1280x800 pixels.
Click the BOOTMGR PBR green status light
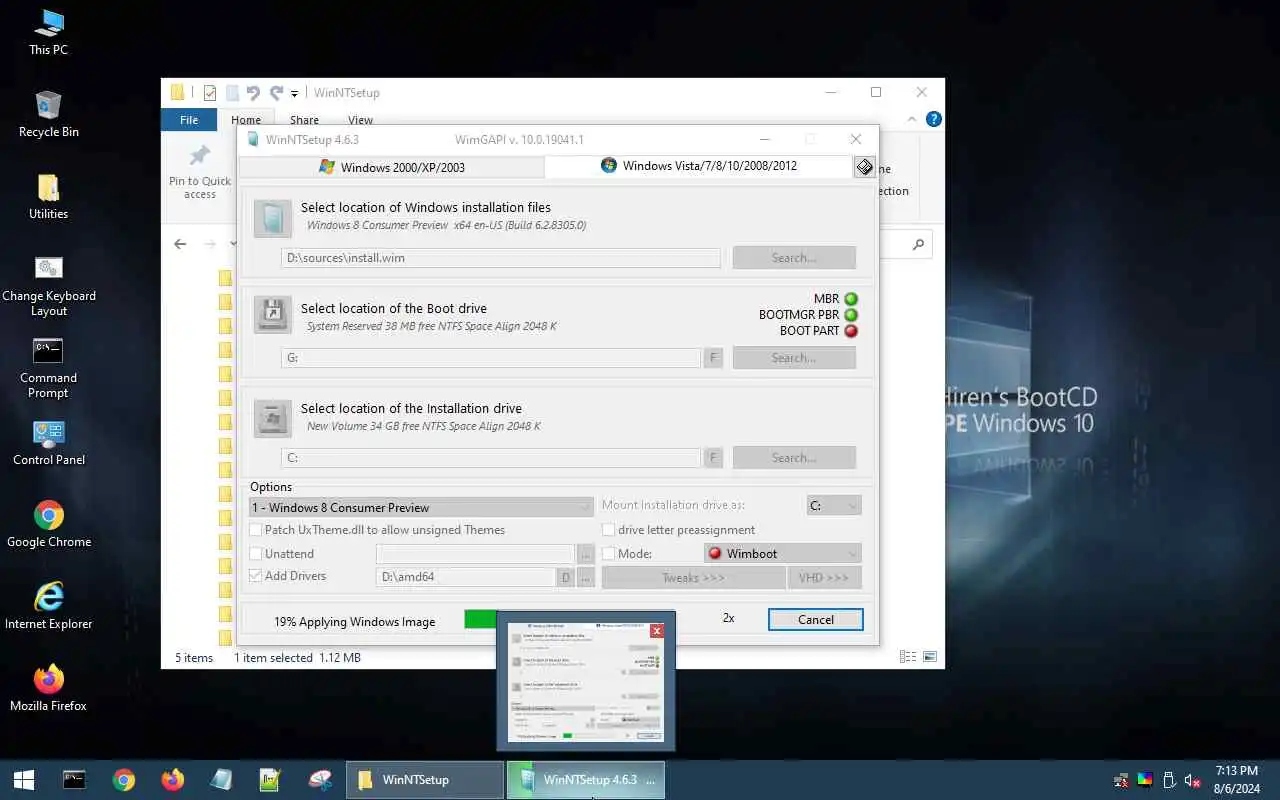click(x=851, y=315)
